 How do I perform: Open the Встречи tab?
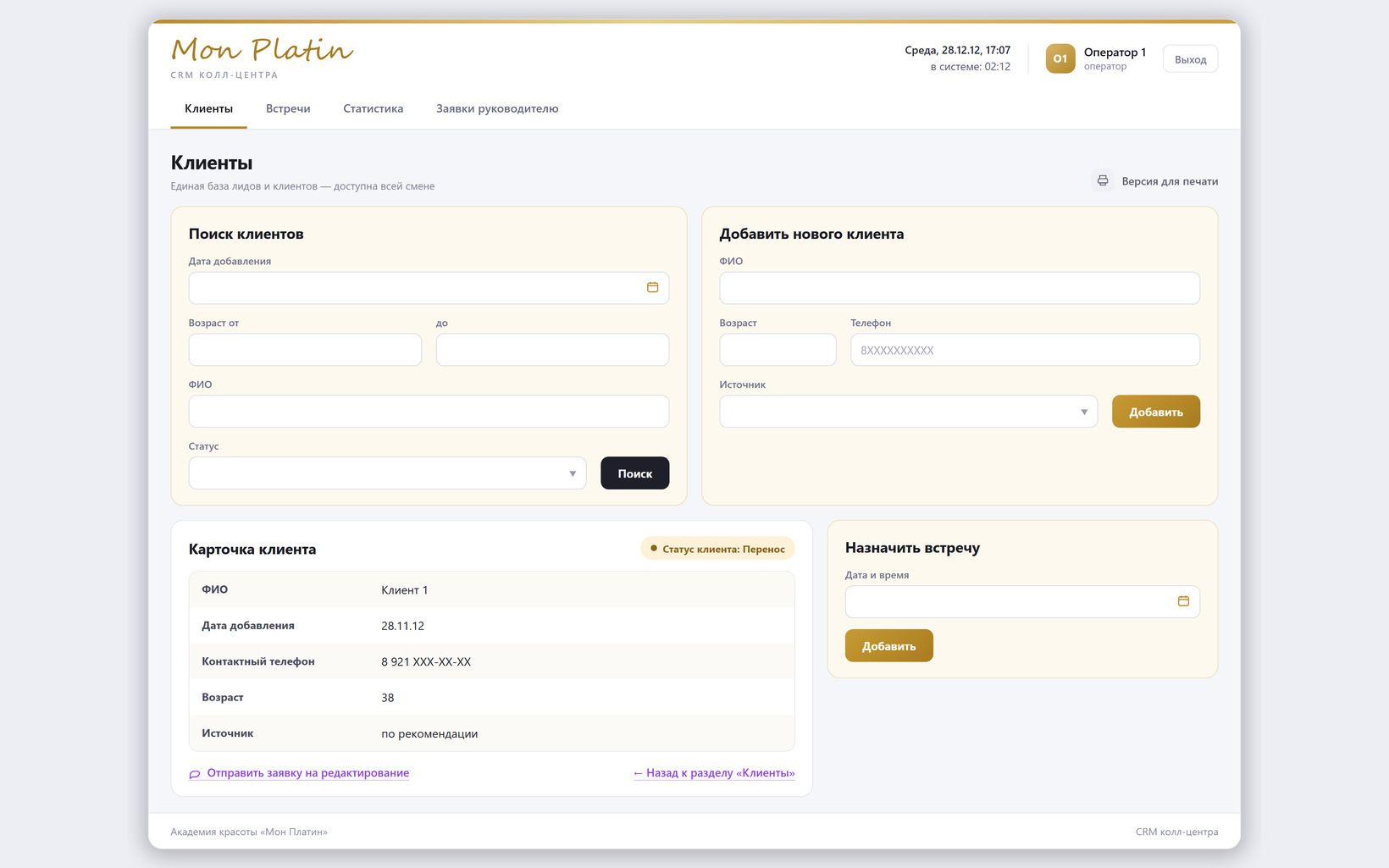[288, 109]
